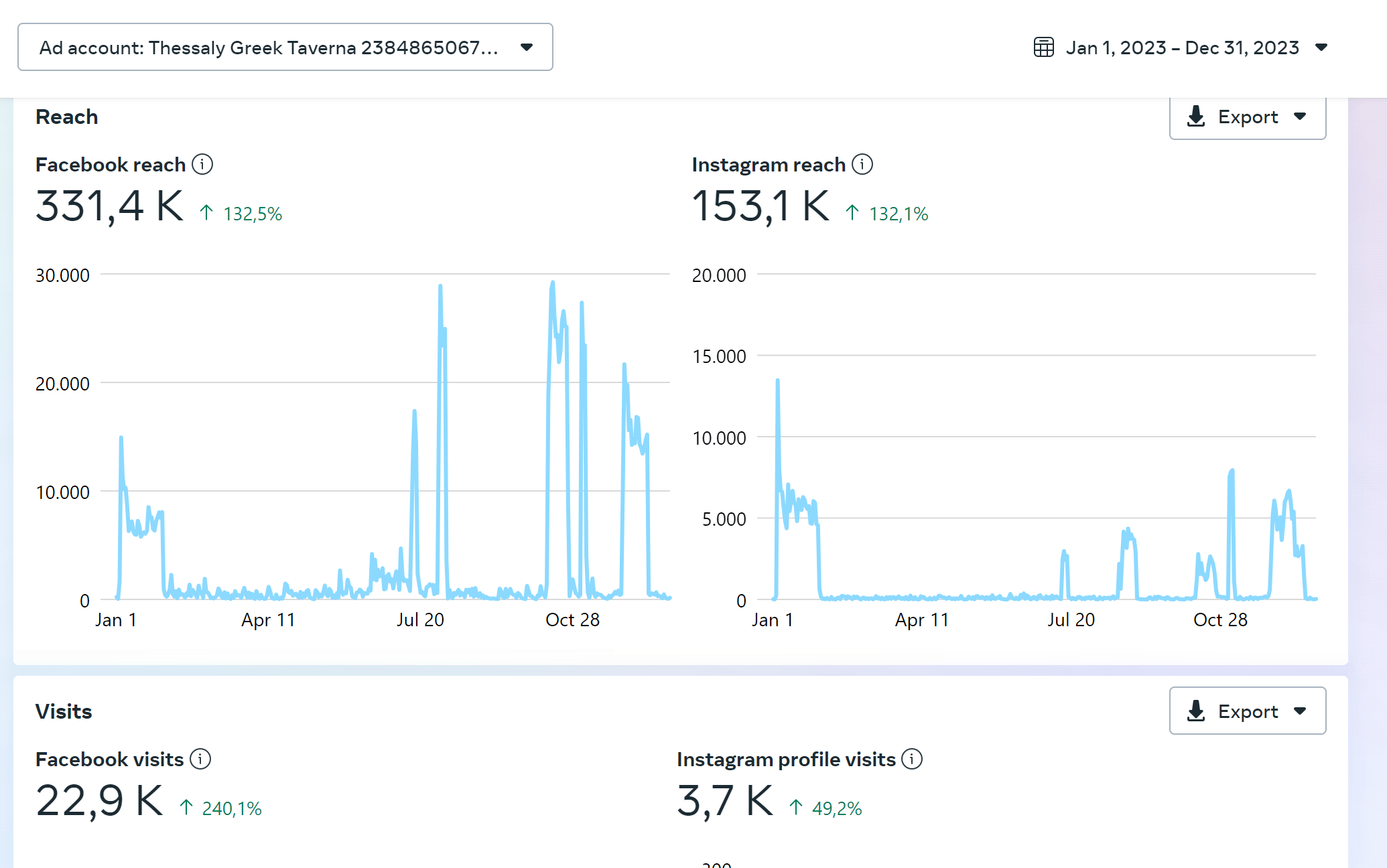Screen dimensions: 1387x868
Task: Open Reach Export dropdown arrow
Action: click(1300, 117)
